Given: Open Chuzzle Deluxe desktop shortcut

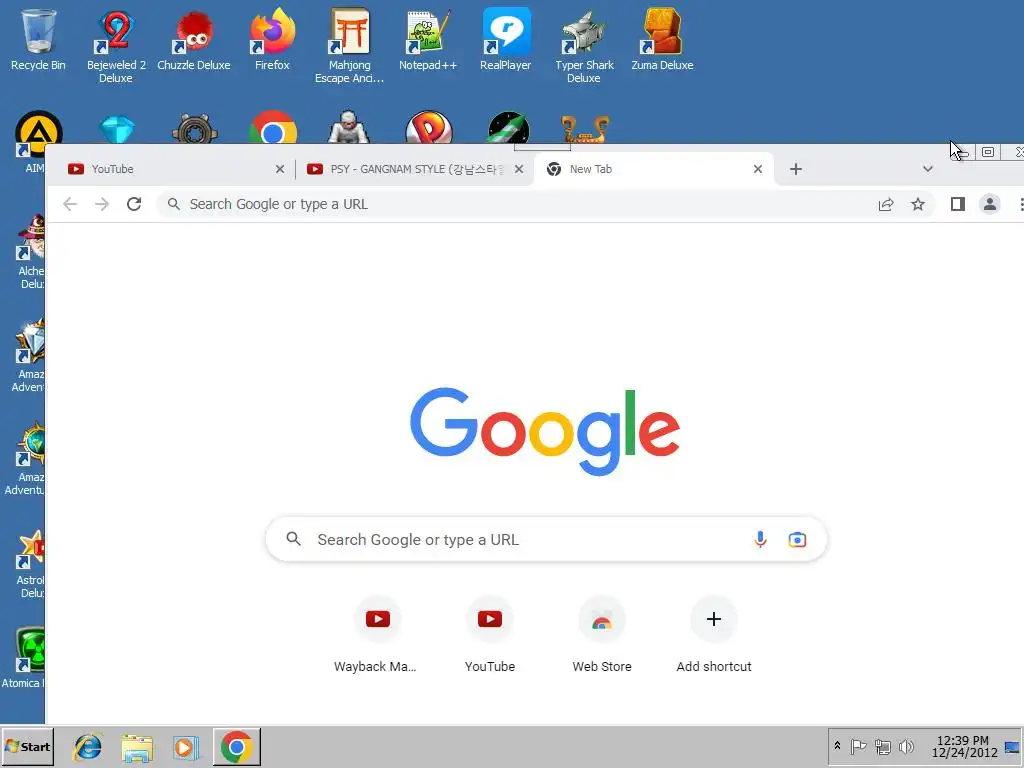Looking at the screenshot, I should point(193,39).
